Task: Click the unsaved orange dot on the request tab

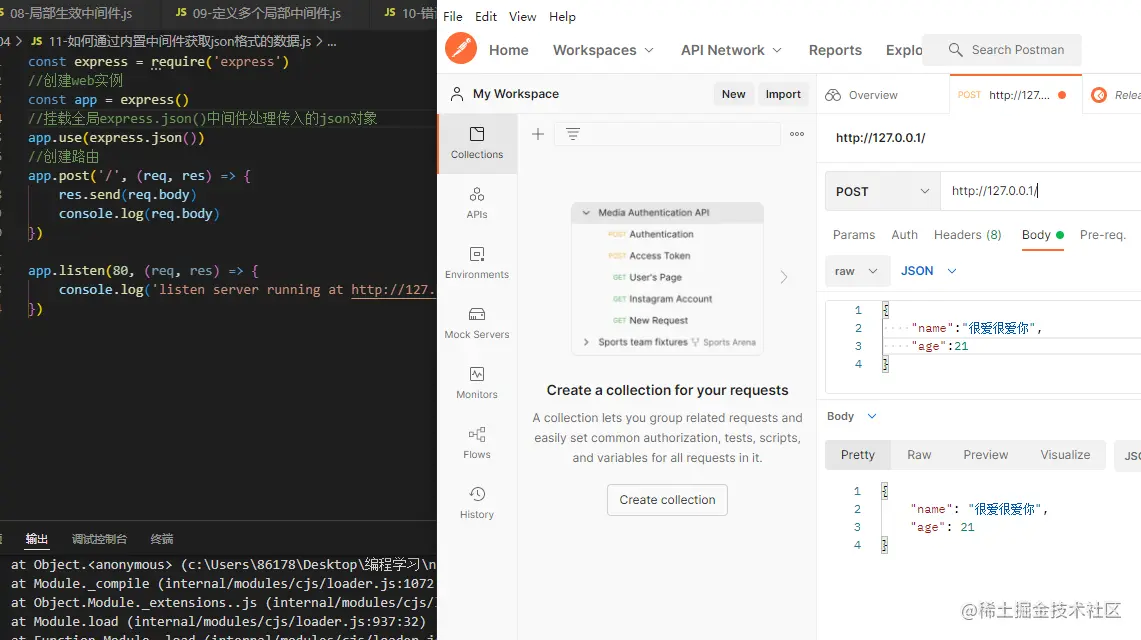Action: [1062, 95]
